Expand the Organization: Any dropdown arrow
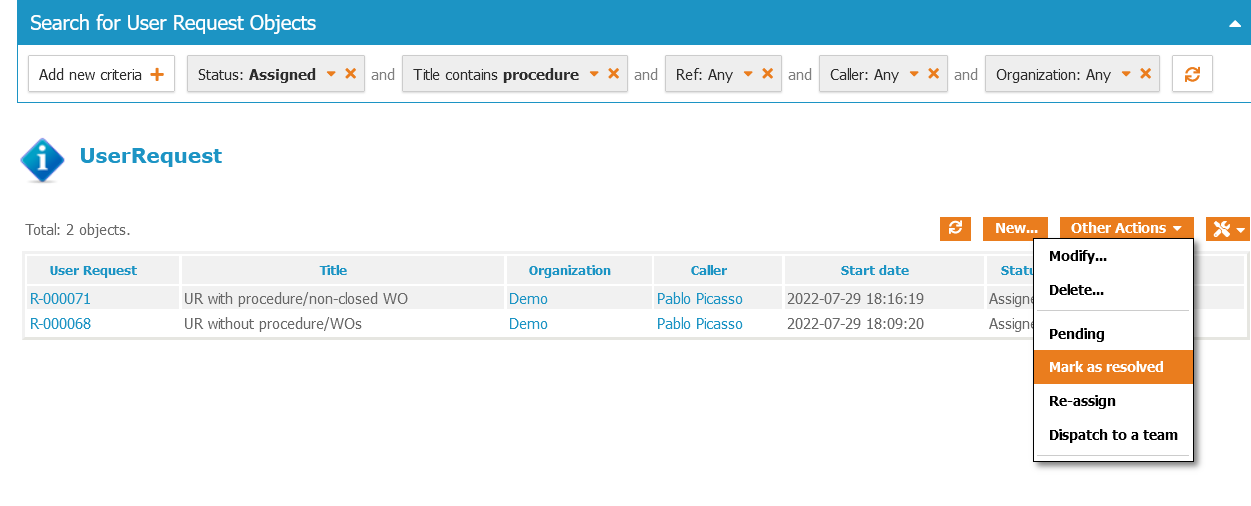This screenshot has width=1251, height=506. (x=1126, y=74)
